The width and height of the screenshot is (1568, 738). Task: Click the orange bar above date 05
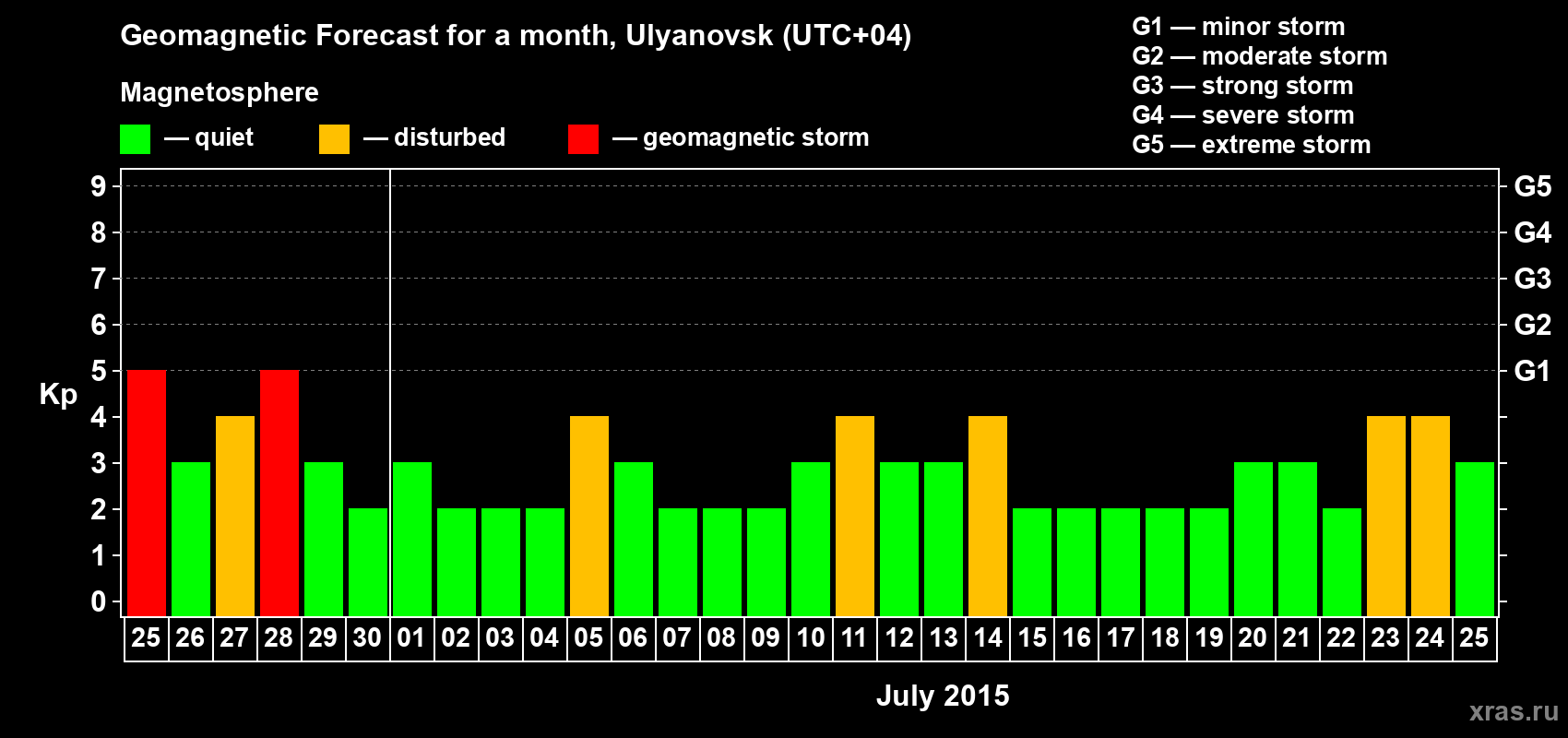tap(589, 517)
